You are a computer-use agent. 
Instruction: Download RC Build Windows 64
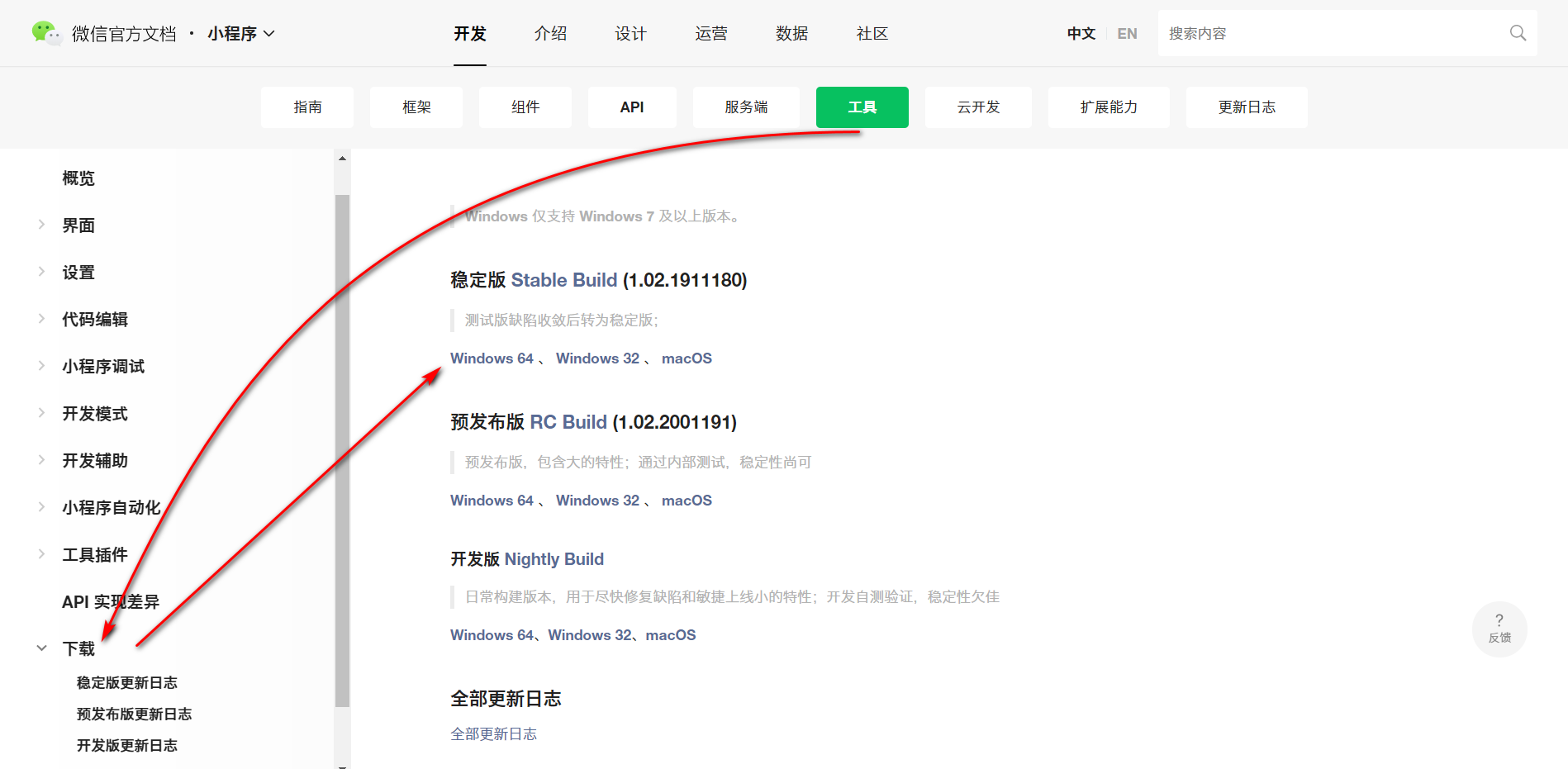coord(492,501)
